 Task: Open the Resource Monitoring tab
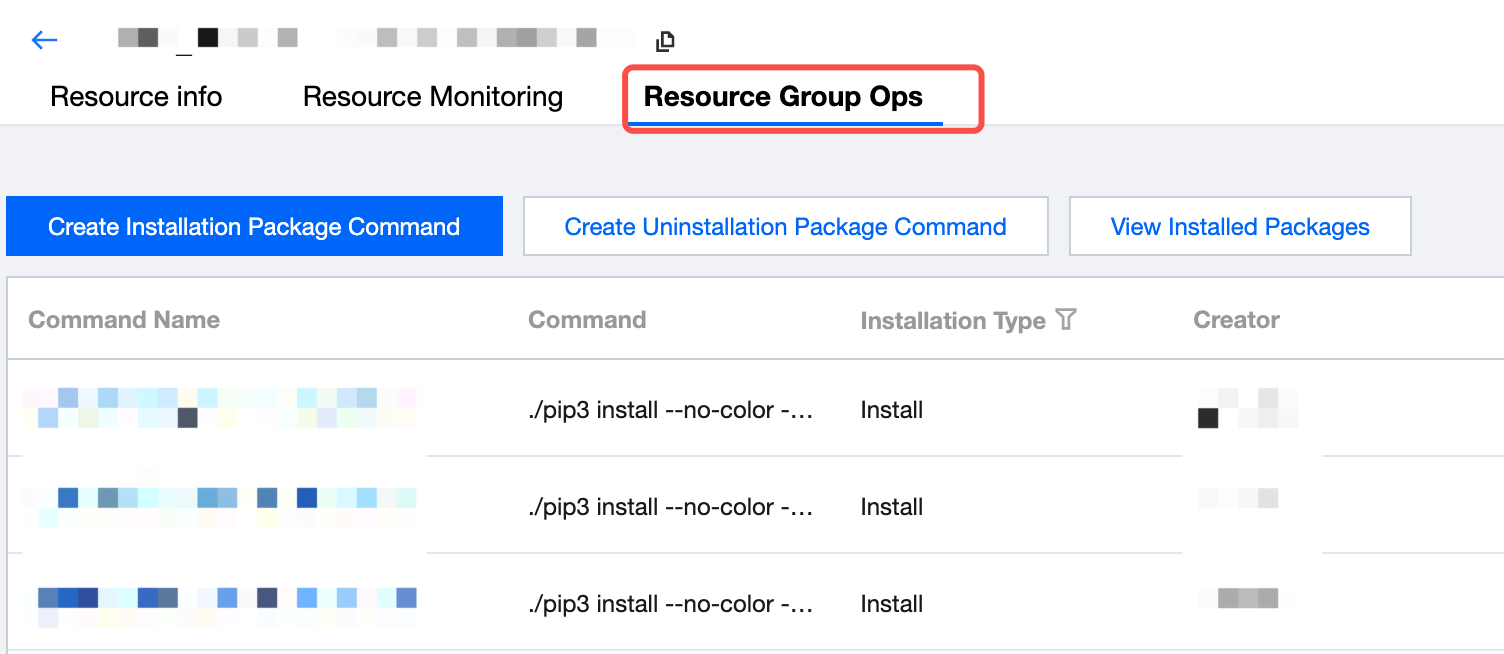432,97
